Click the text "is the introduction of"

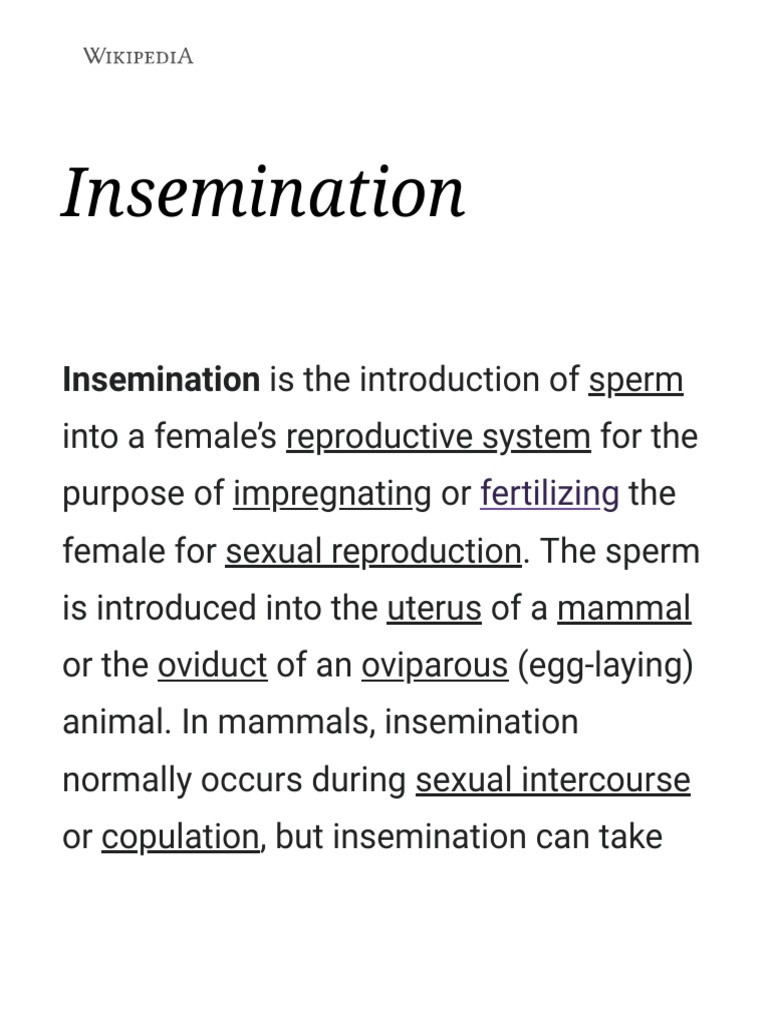pyautogui.click(x=424, y=380)
